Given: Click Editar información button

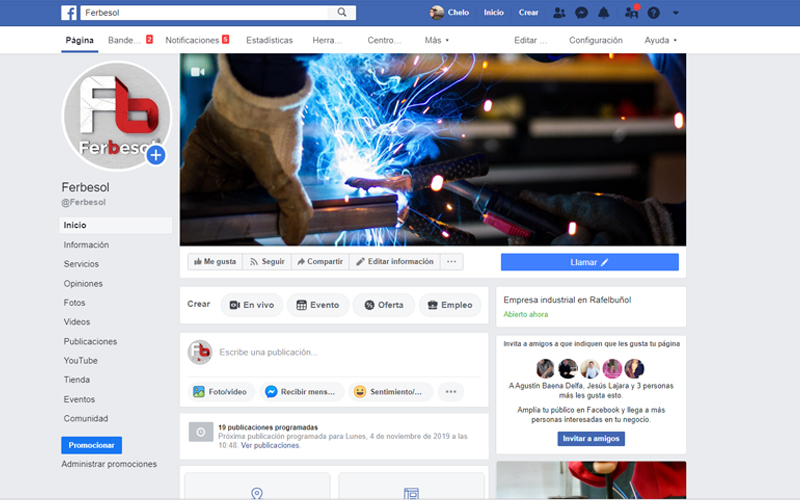Looking at the screenshot, I should [x=395, y=262].
